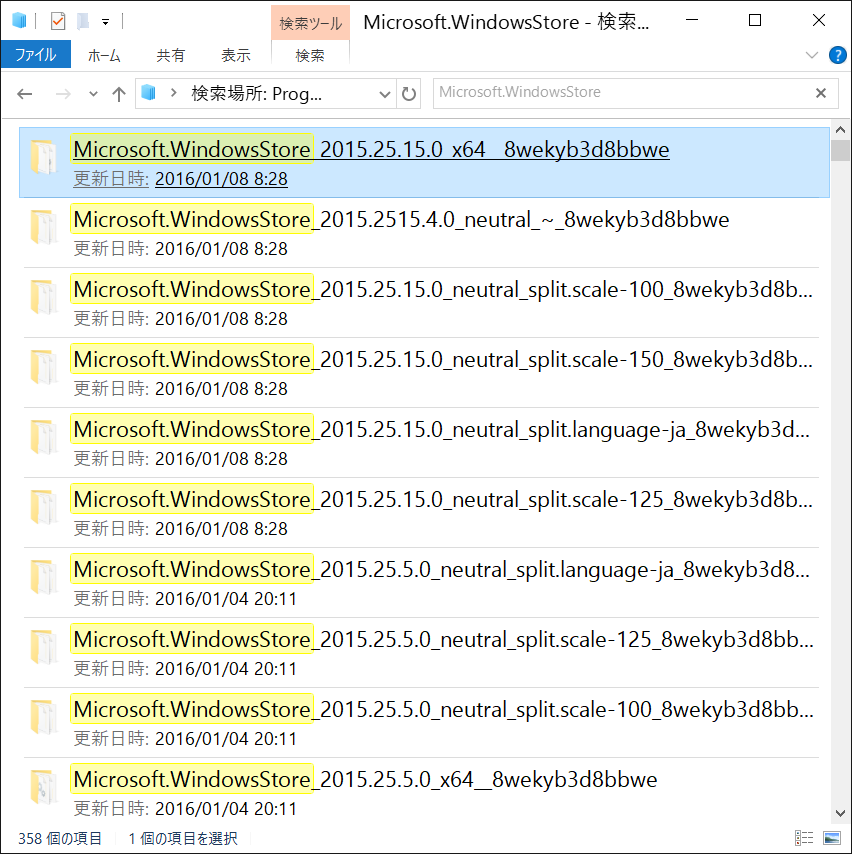Switch to the 表示 ribbon tab
852x854 pixels.
pos(236,55)
